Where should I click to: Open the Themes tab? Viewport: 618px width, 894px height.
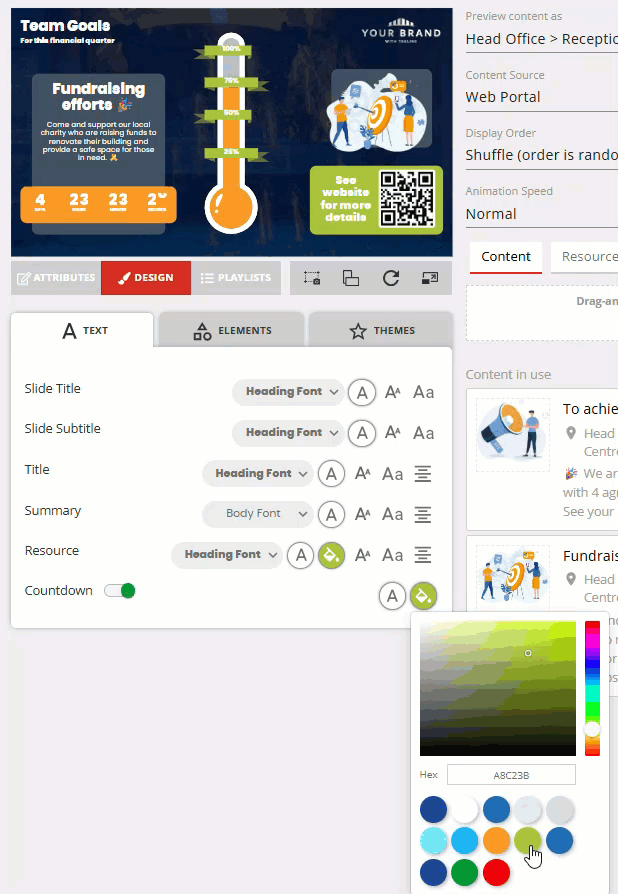click(x=381, y=331)
